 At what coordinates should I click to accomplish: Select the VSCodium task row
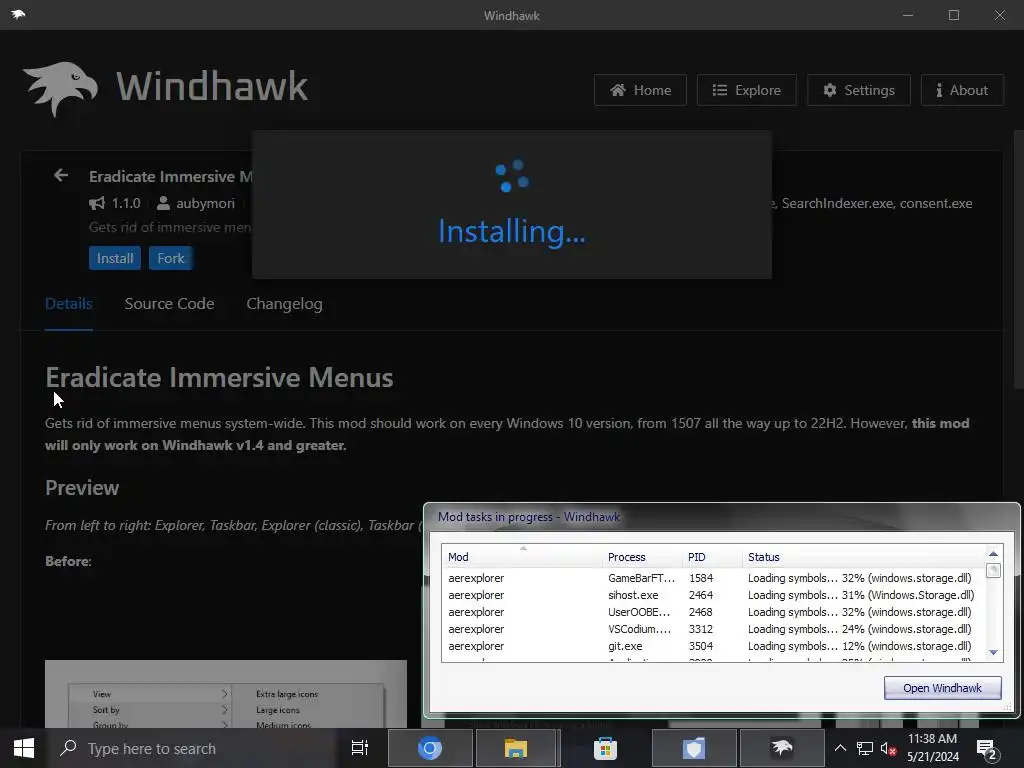pos(712,629)
